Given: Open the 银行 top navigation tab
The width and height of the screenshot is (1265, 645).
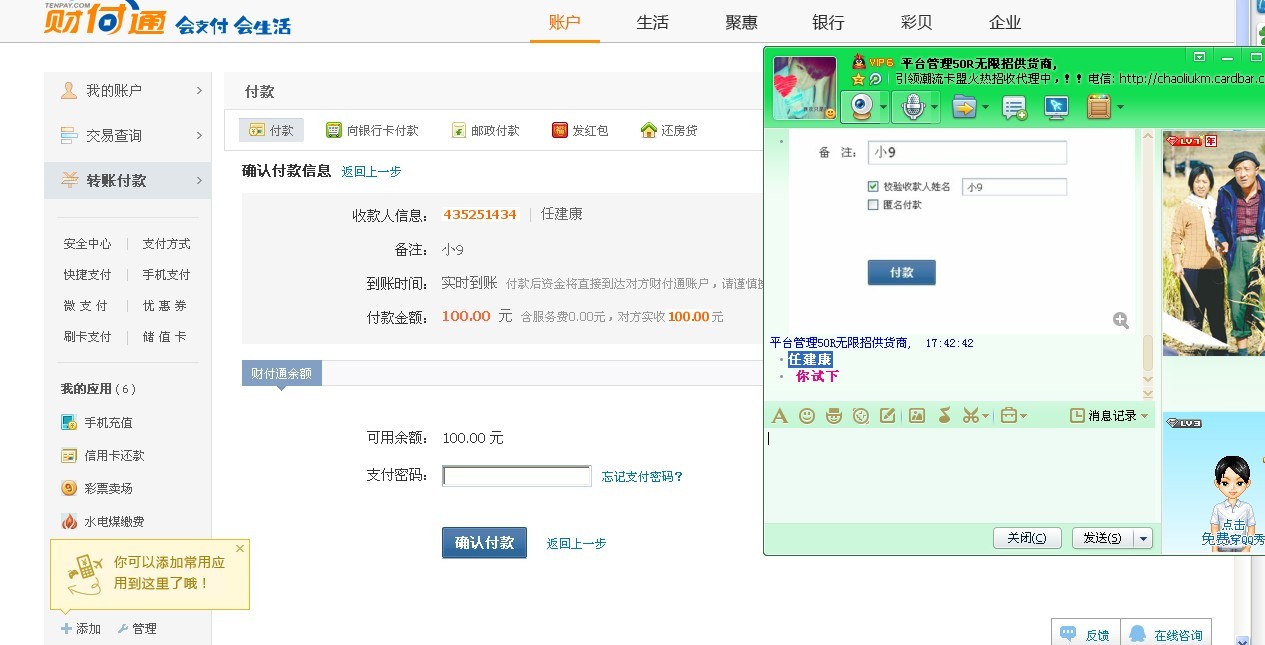Looking at the screenshot, I should (x=828, y=22).
